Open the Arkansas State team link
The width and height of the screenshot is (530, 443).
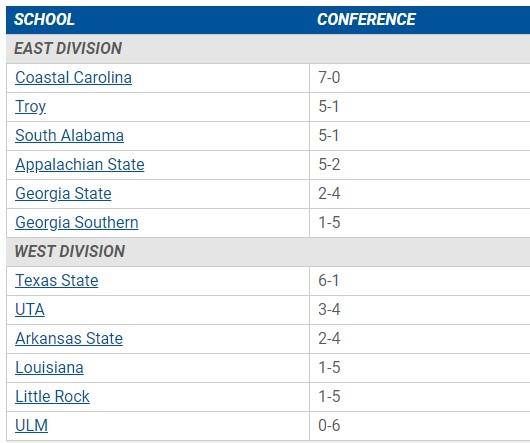[x=69, y=339]
